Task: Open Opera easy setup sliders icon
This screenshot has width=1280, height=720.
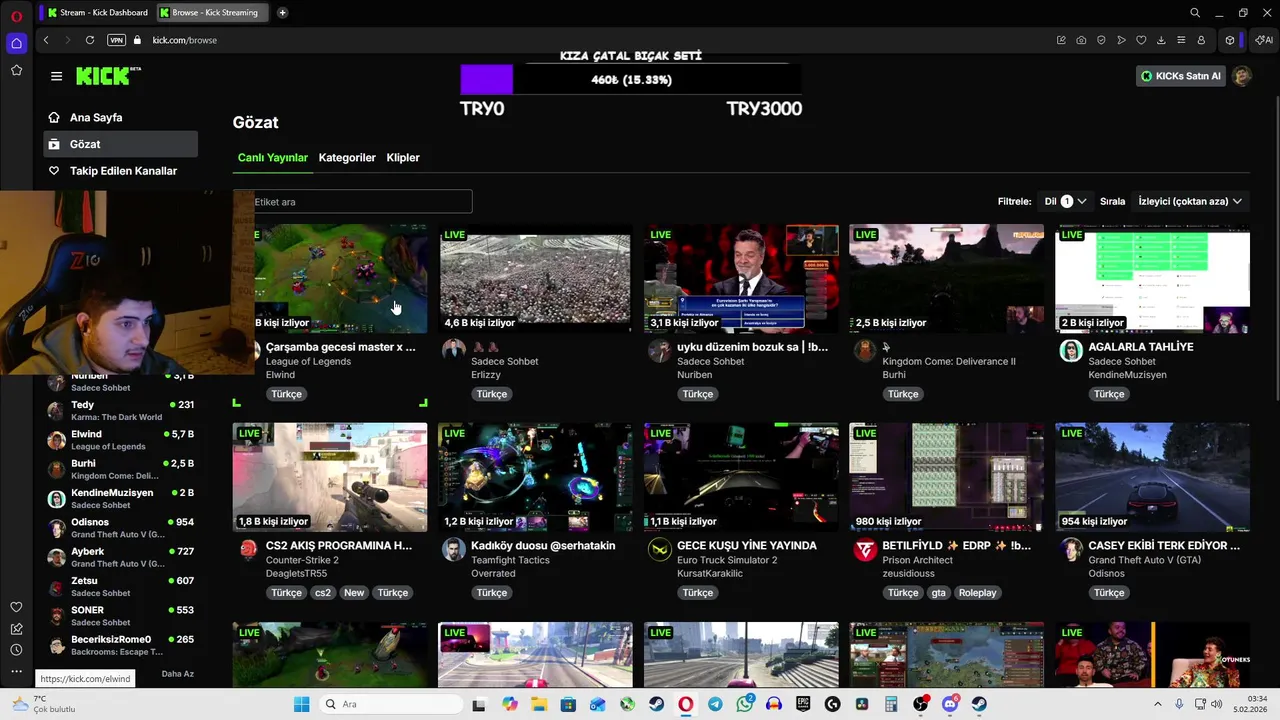Action: [x=1181, y=40]
